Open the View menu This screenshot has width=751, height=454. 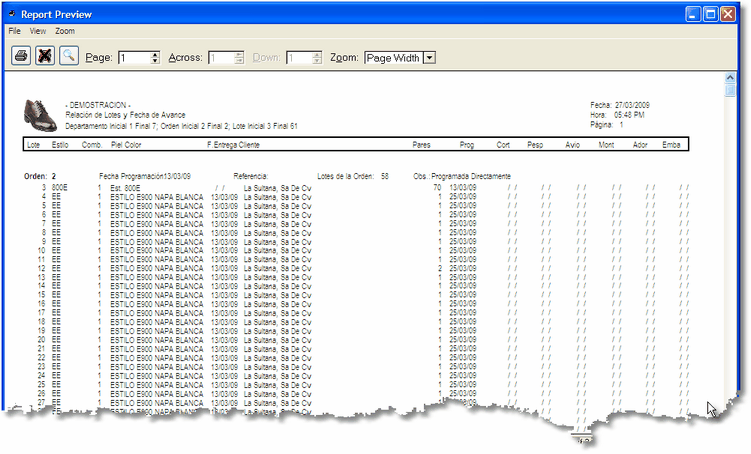tap(38, 31)
